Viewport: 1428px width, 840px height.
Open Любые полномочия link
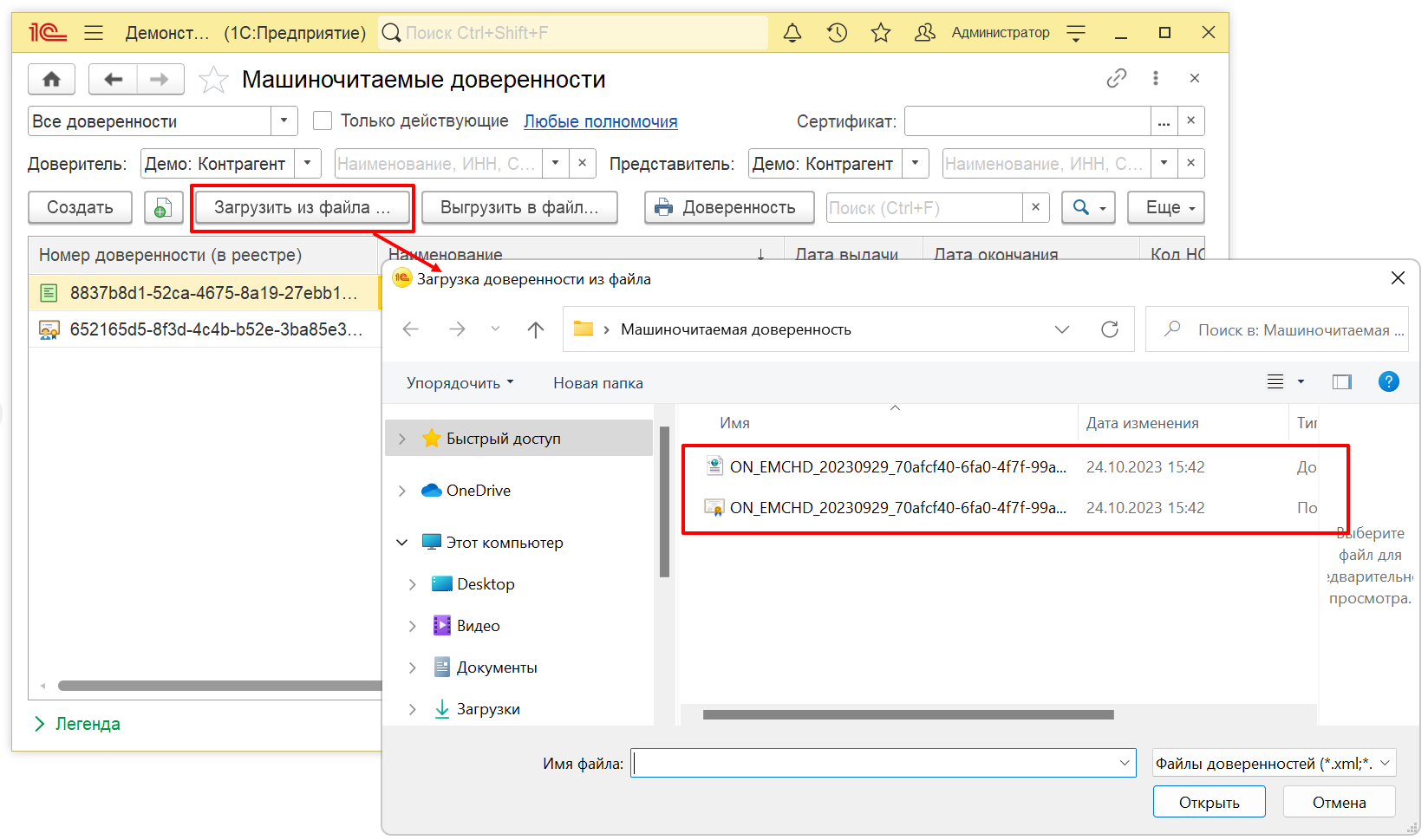[x=601, y=121]
